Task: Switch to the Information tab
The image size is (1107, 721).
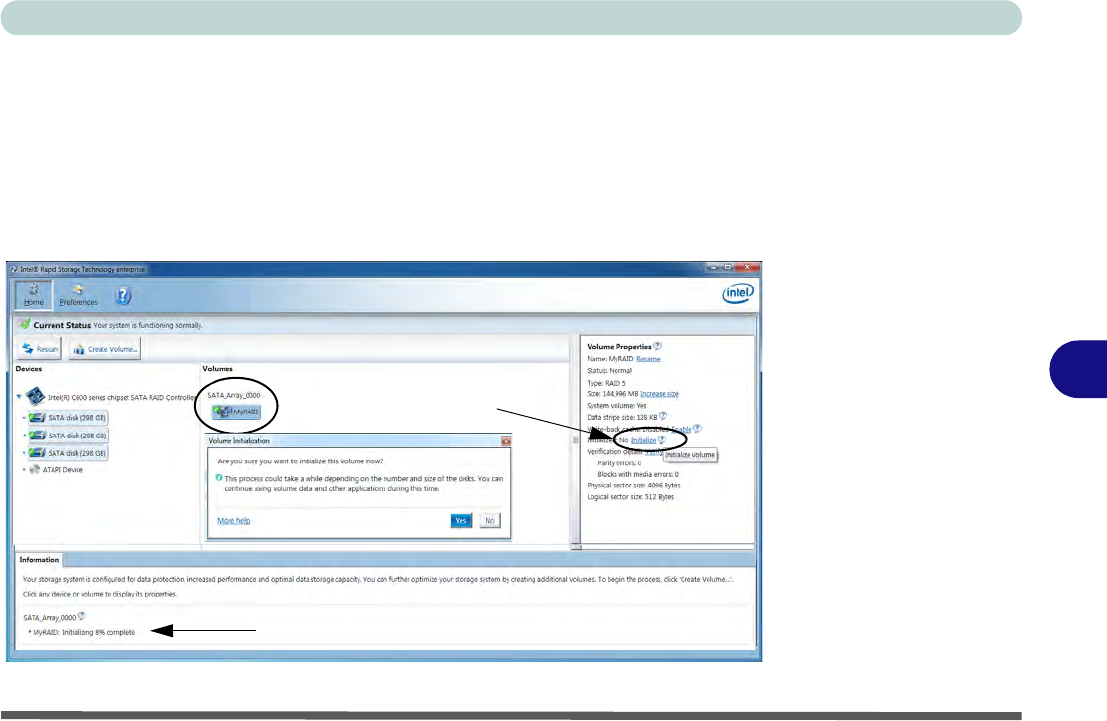Action: pos(39,560)
